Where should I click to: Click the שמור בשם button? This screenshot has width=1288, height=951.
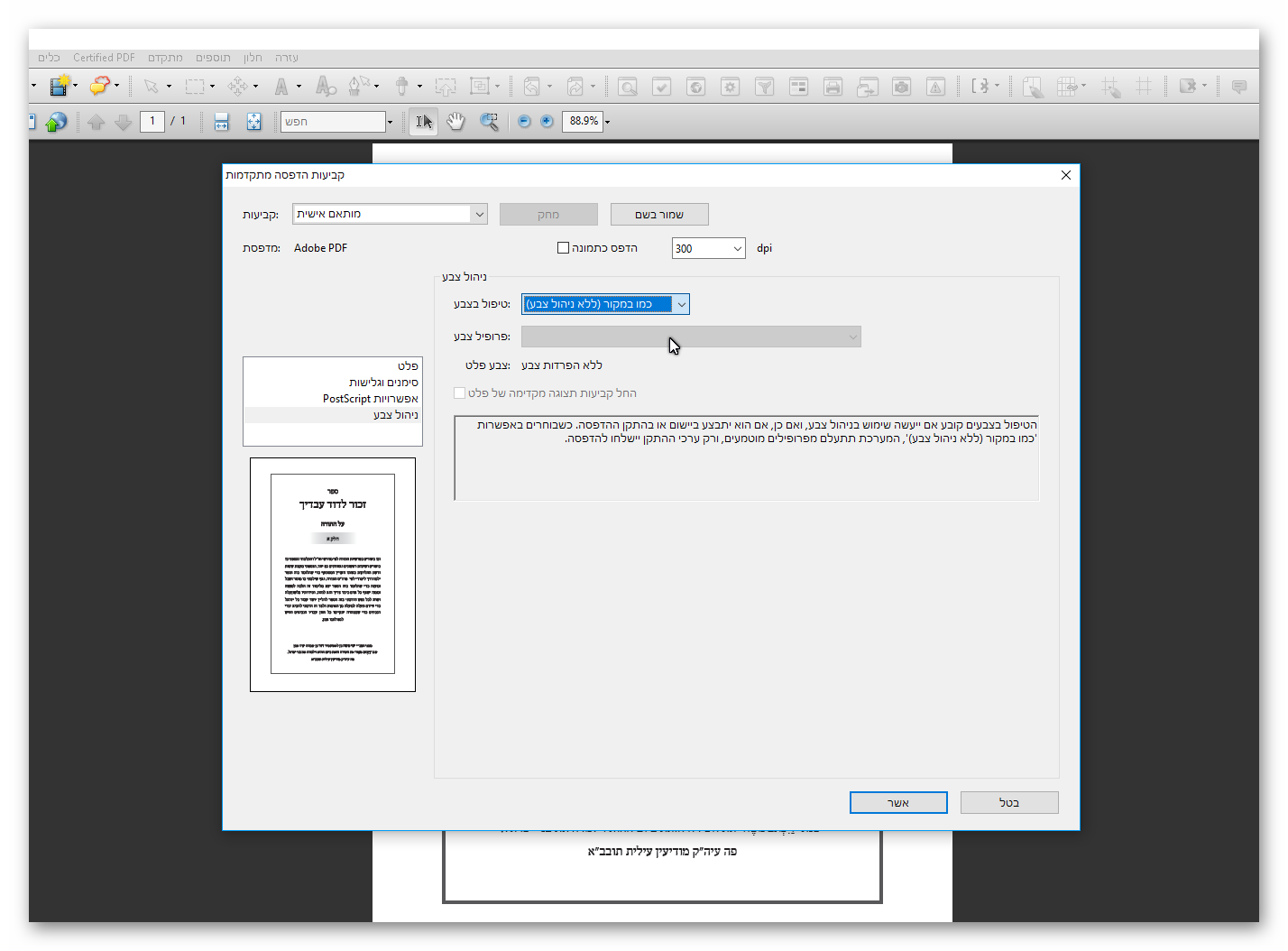click(659, 215)
